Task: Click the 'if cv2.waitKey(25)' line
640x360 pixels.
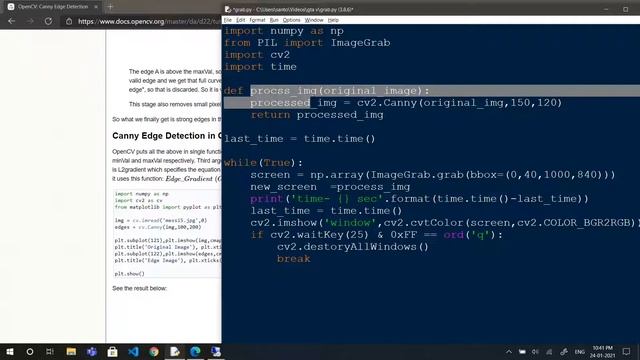Action: [x=376, y=235]
